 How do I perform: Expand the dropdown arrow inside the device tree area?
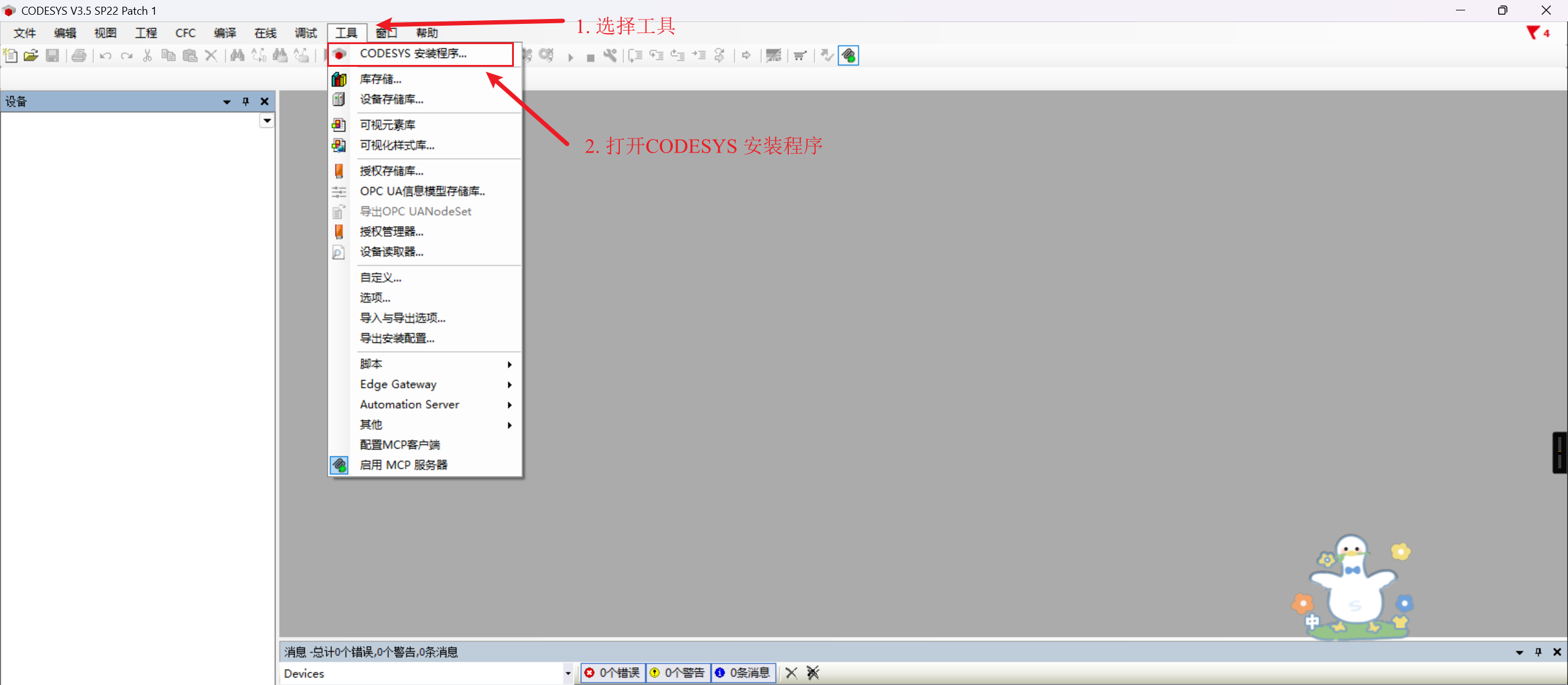(x=267, y=121)
